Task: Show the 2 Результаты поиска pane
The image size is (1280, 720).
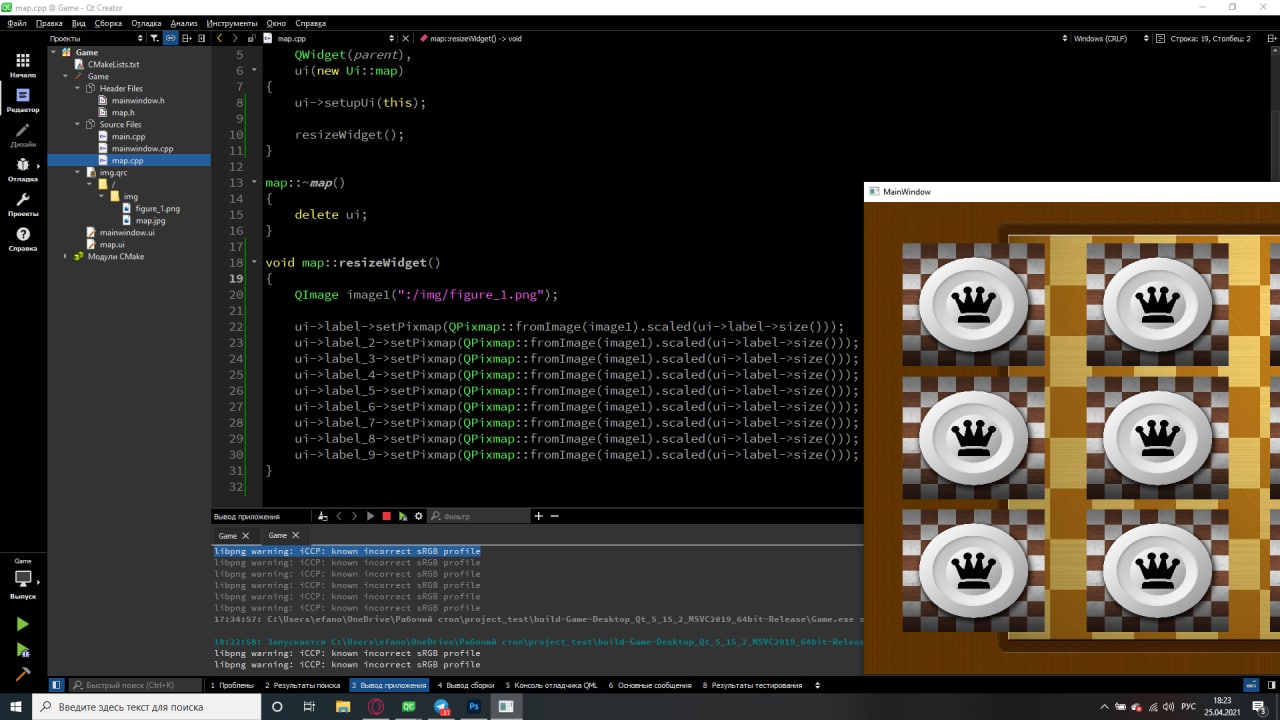Action: click(302, 685)
